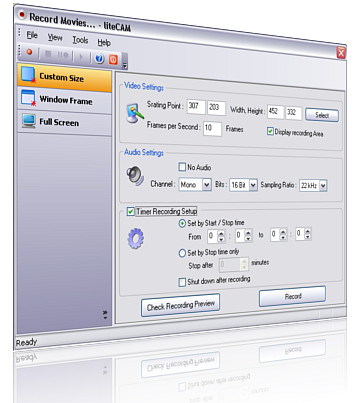Click Check Recording Preview button
This screenshot has width=360, height=403.
point(180,305)
